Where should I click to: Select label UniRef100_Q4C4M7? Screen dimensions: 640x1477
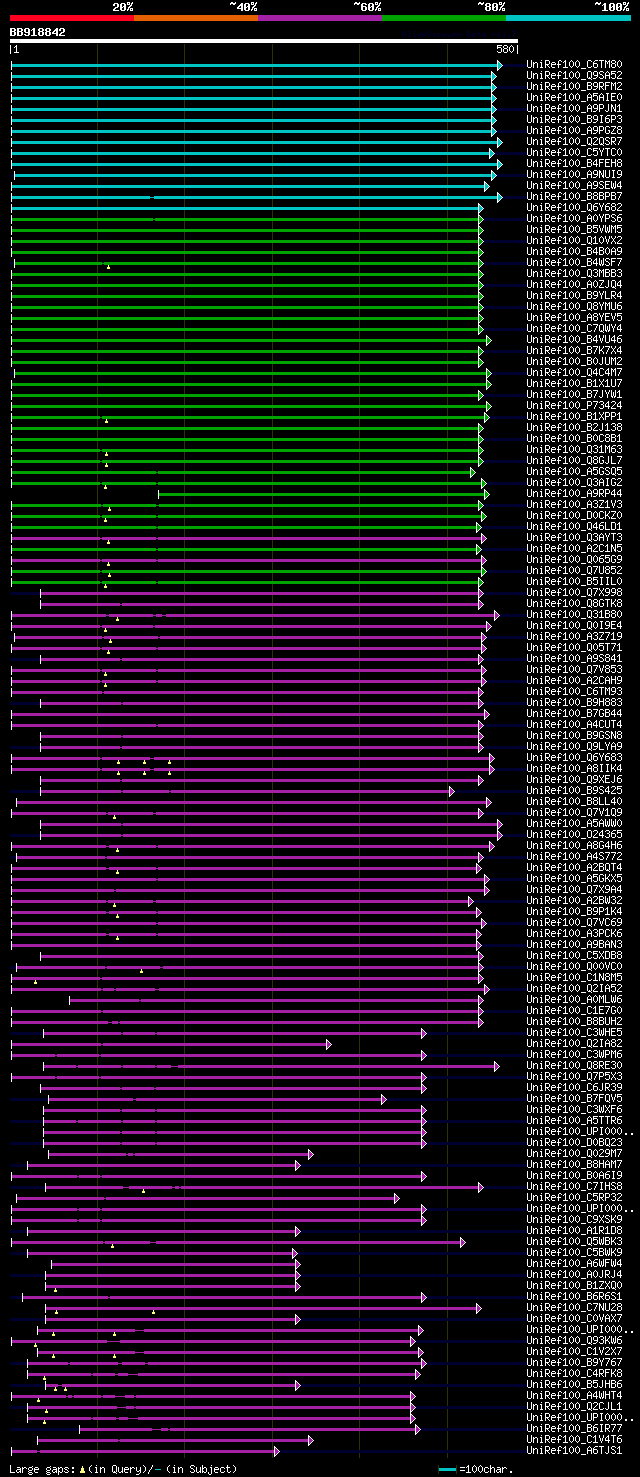[x=574, y=373]
